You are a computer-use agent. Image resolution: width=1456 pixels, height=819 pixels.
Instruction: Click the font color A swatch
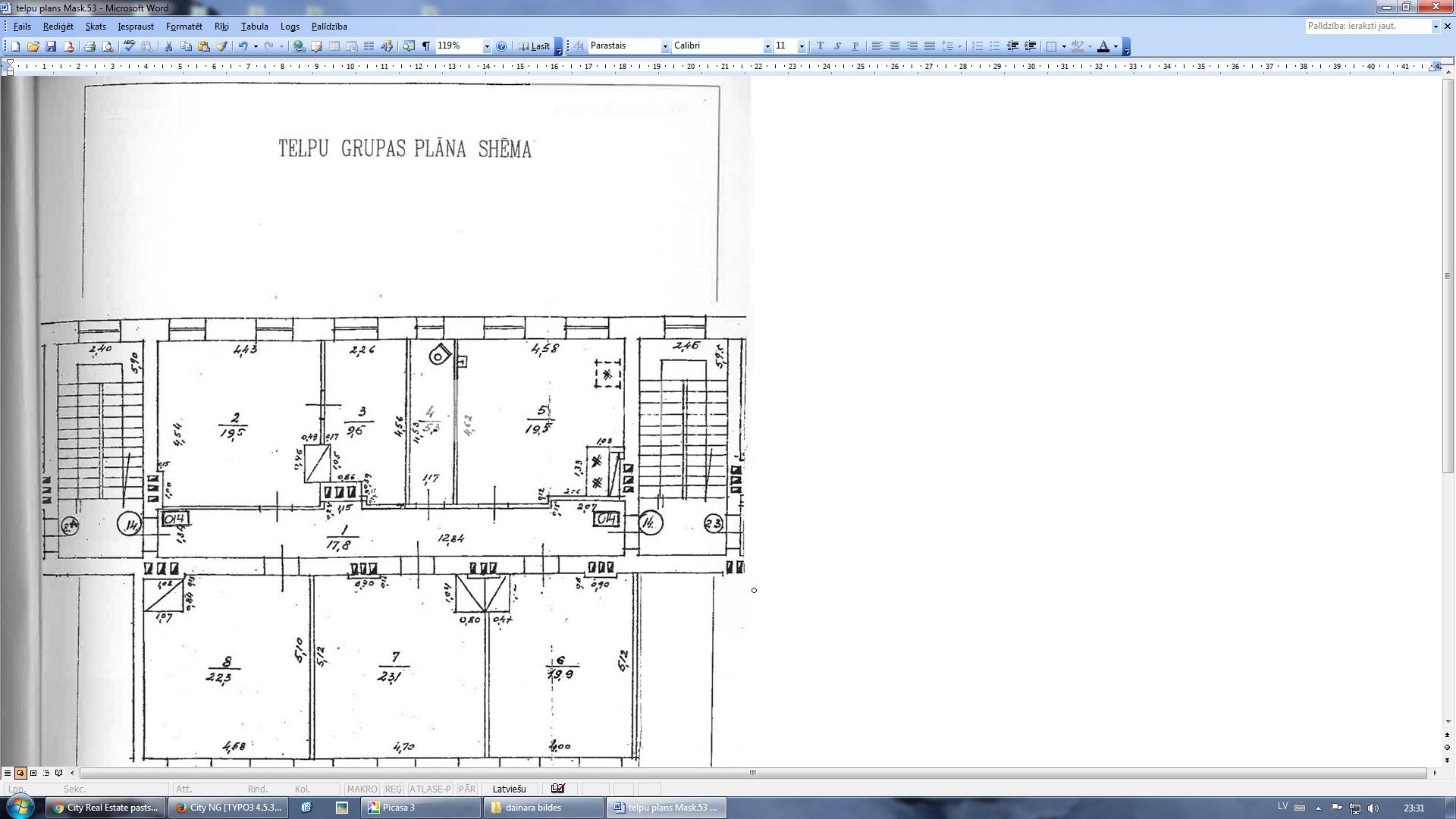(x=1103, y=46)
